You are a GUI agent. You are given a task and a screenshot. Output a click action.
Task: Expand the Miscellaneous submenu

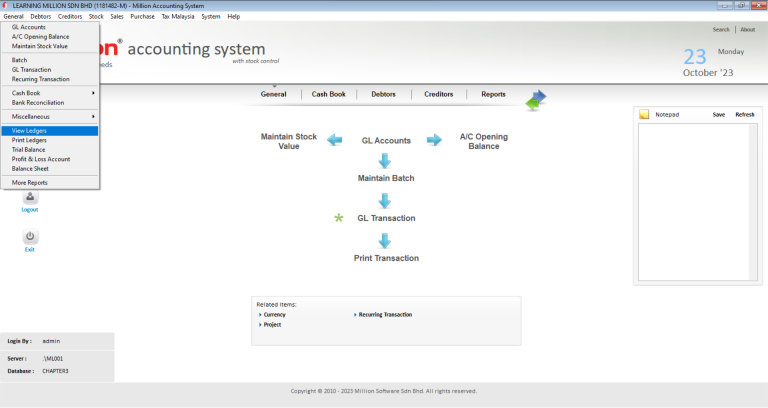point(50,117)
